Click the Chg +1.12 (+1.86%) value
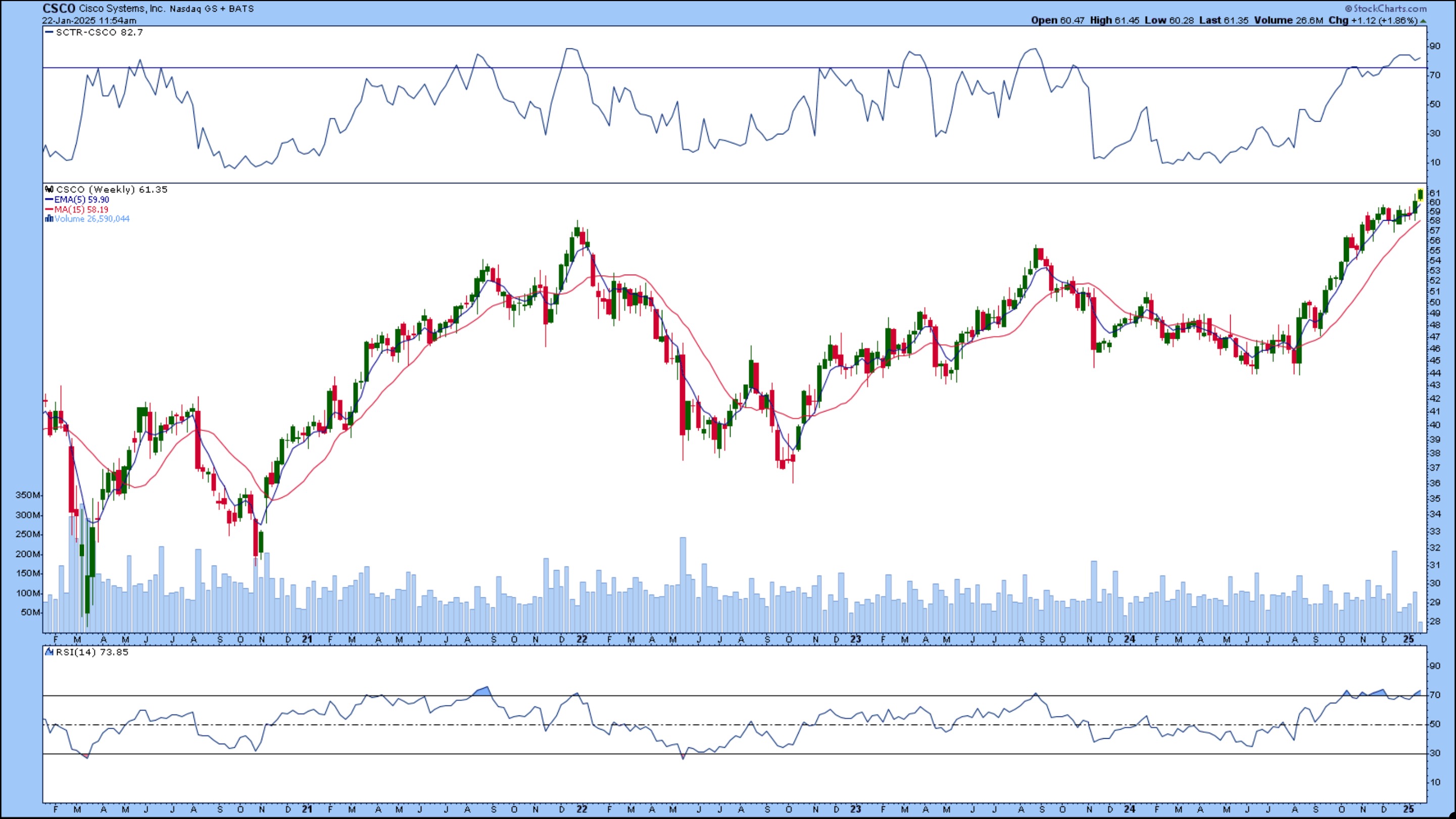The image size is (1456, 819). pos(1384,20)
